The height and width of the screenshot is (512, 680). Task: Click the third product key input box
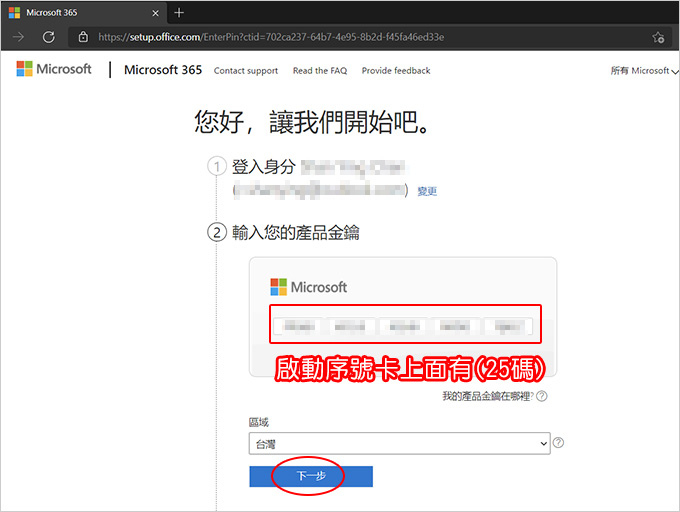(404, 326)
